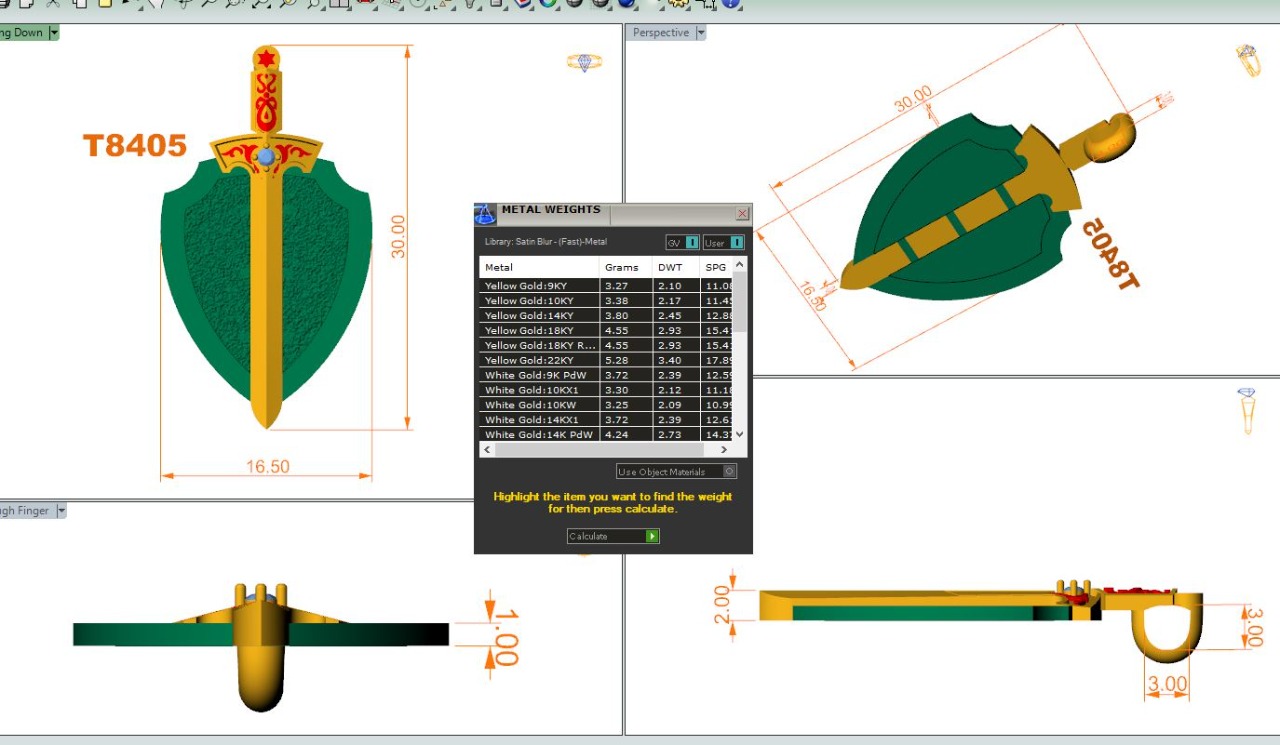Open the Through Finger viewport dropdown arrow
This screenshot has width=1280, height=745.
click(x=61, y=511)
